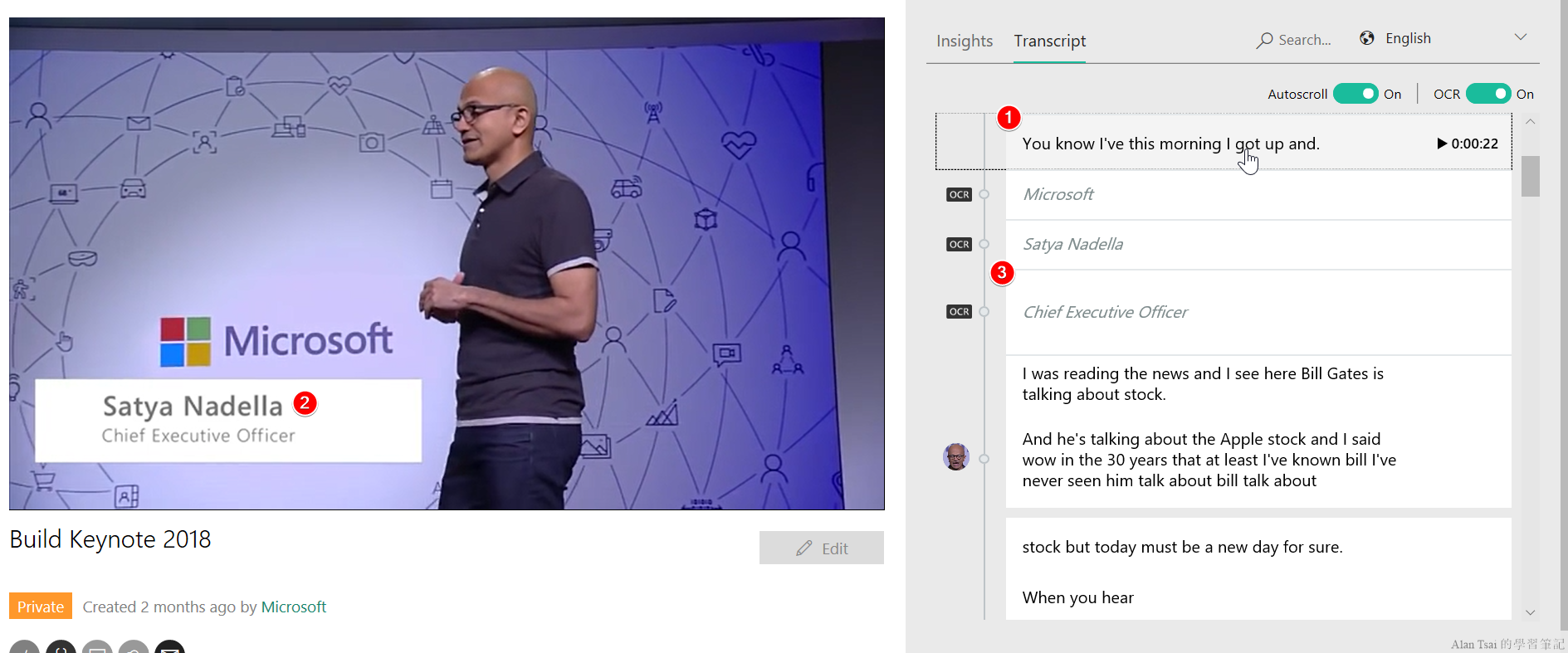The image size is (1568, 653).
Task: Select OCR text "Satya Nadella" in transcript
Action: pos(1073,244)
